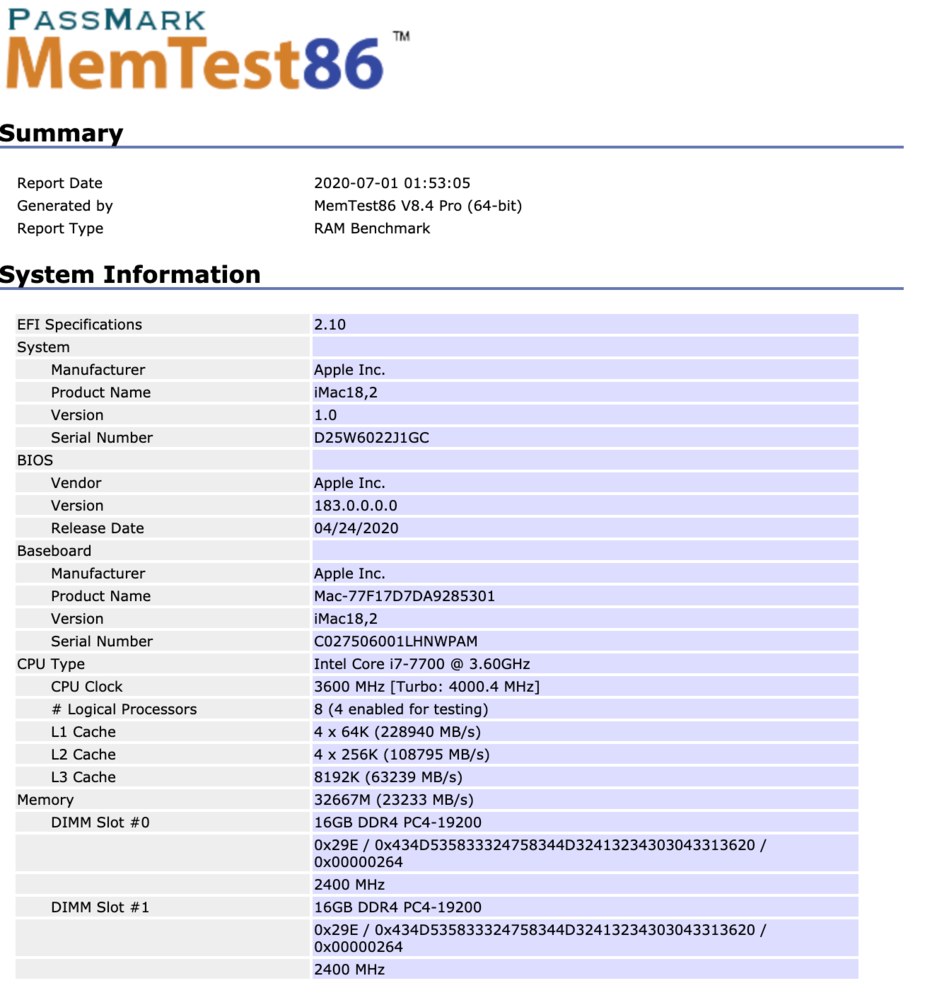This screenshot has width=949, height=1000.
Task: Click the 'DIMM Slot #0' label
Action: coord(100,823)
